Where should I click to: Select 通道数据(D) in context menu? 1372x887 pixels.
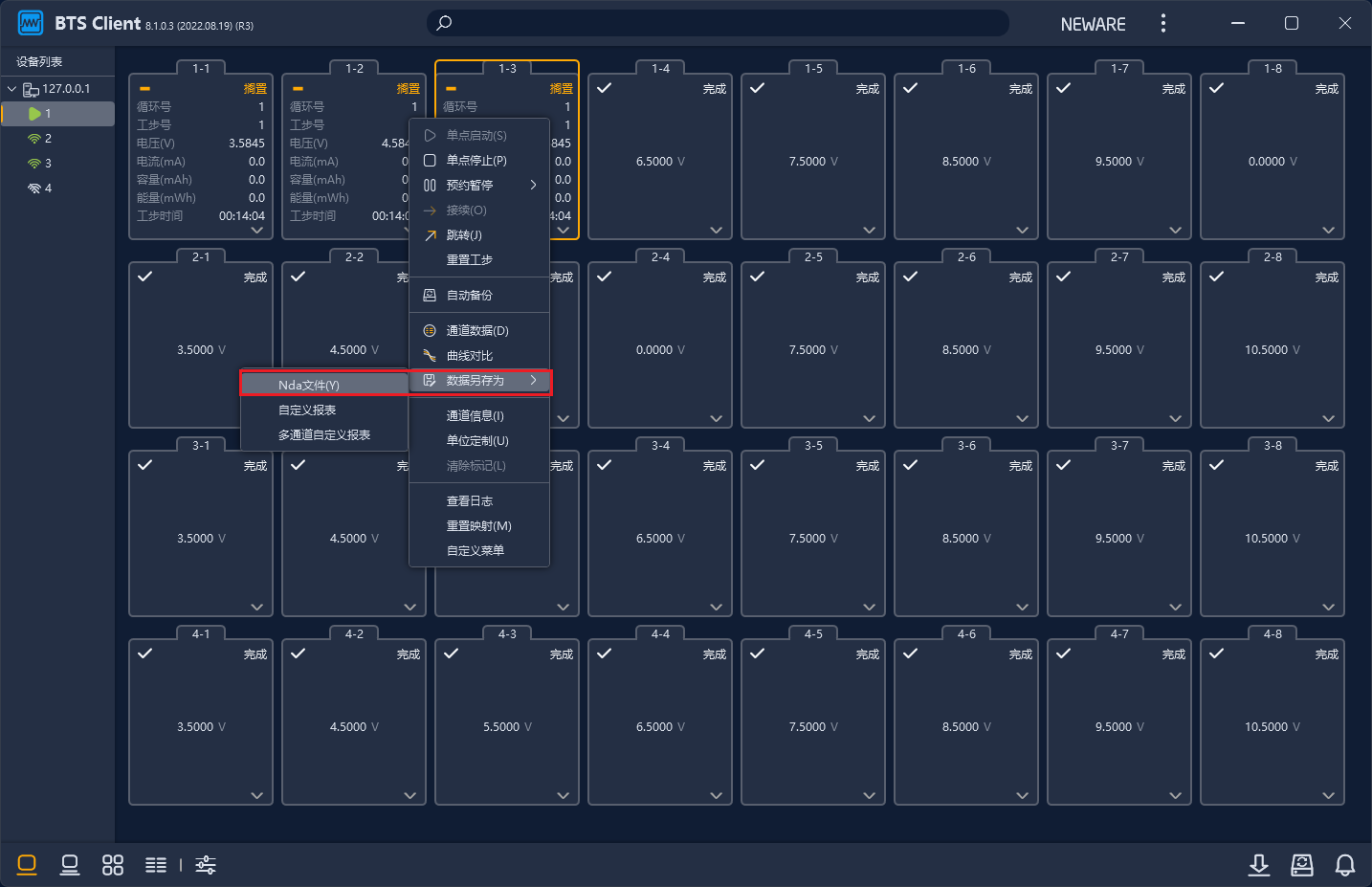point(477,331)
